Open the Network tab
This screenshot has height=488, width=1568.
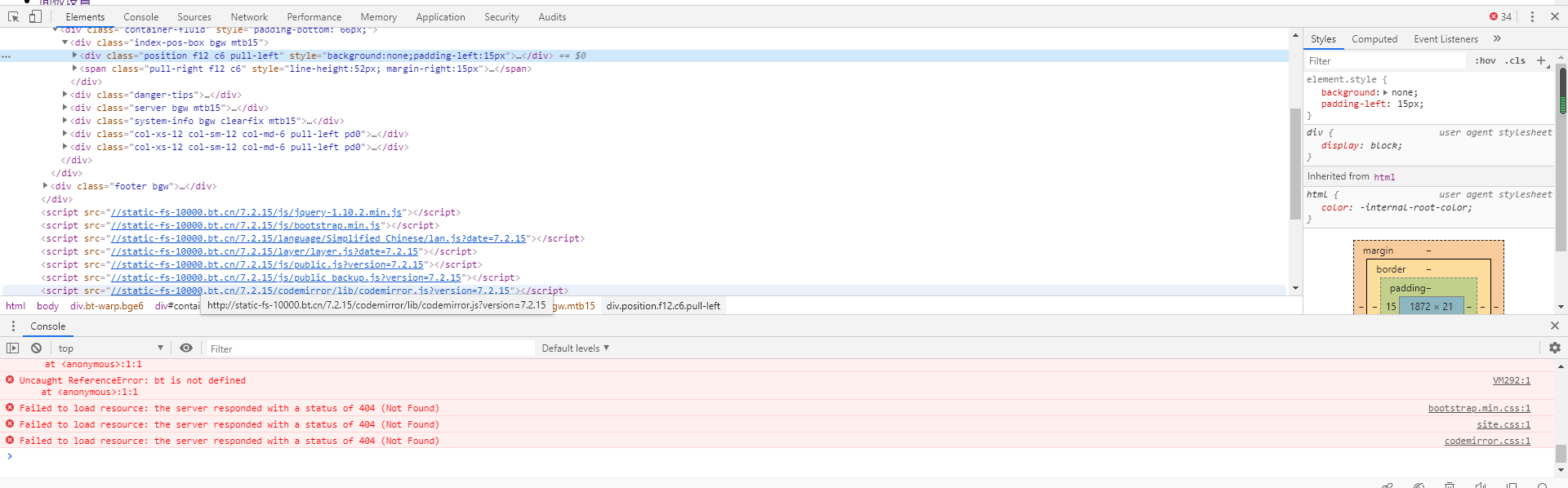(x=249, y=17)
